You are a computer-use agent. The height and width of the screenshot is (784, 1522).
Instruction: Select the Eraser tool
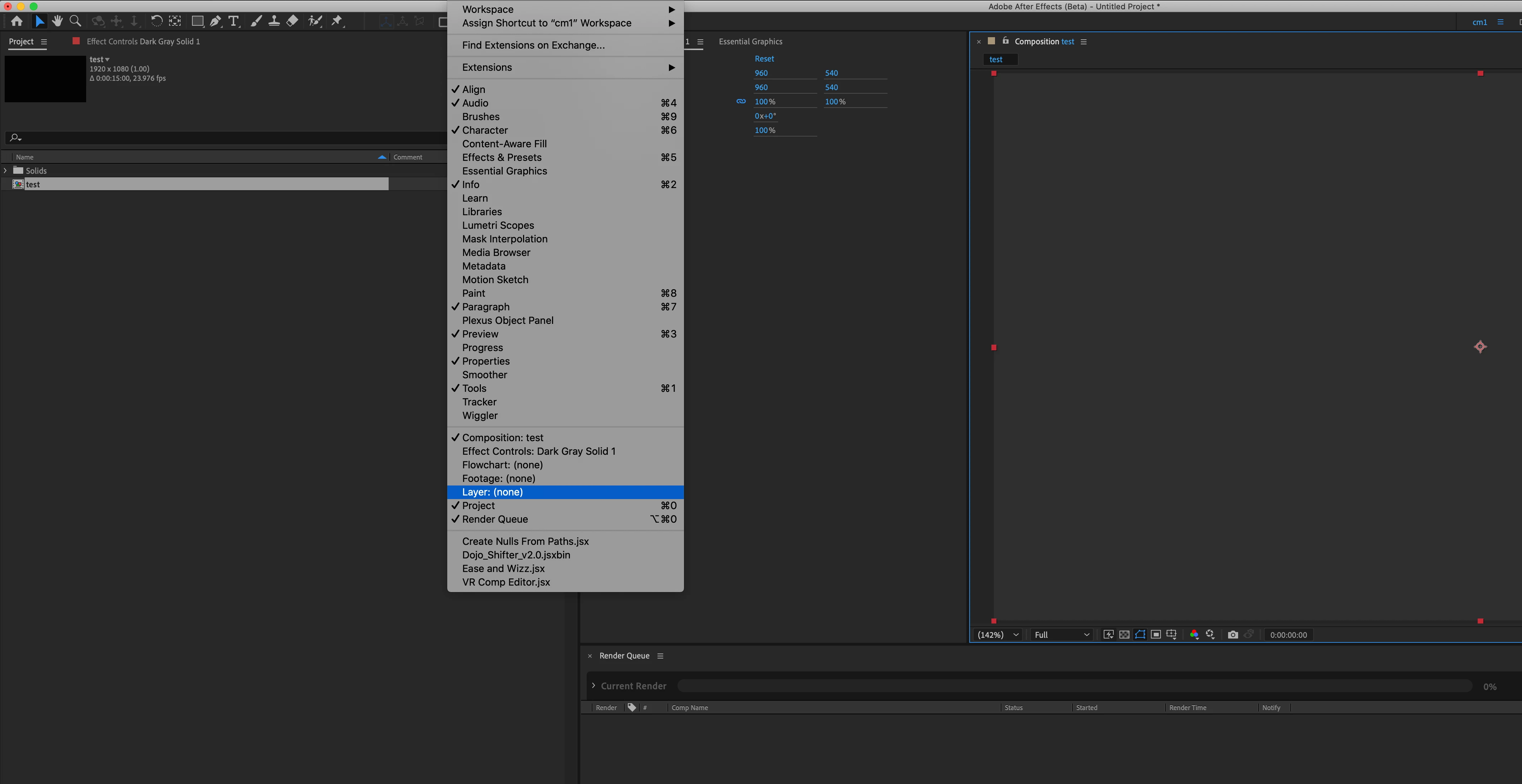[x=292, y=21]
